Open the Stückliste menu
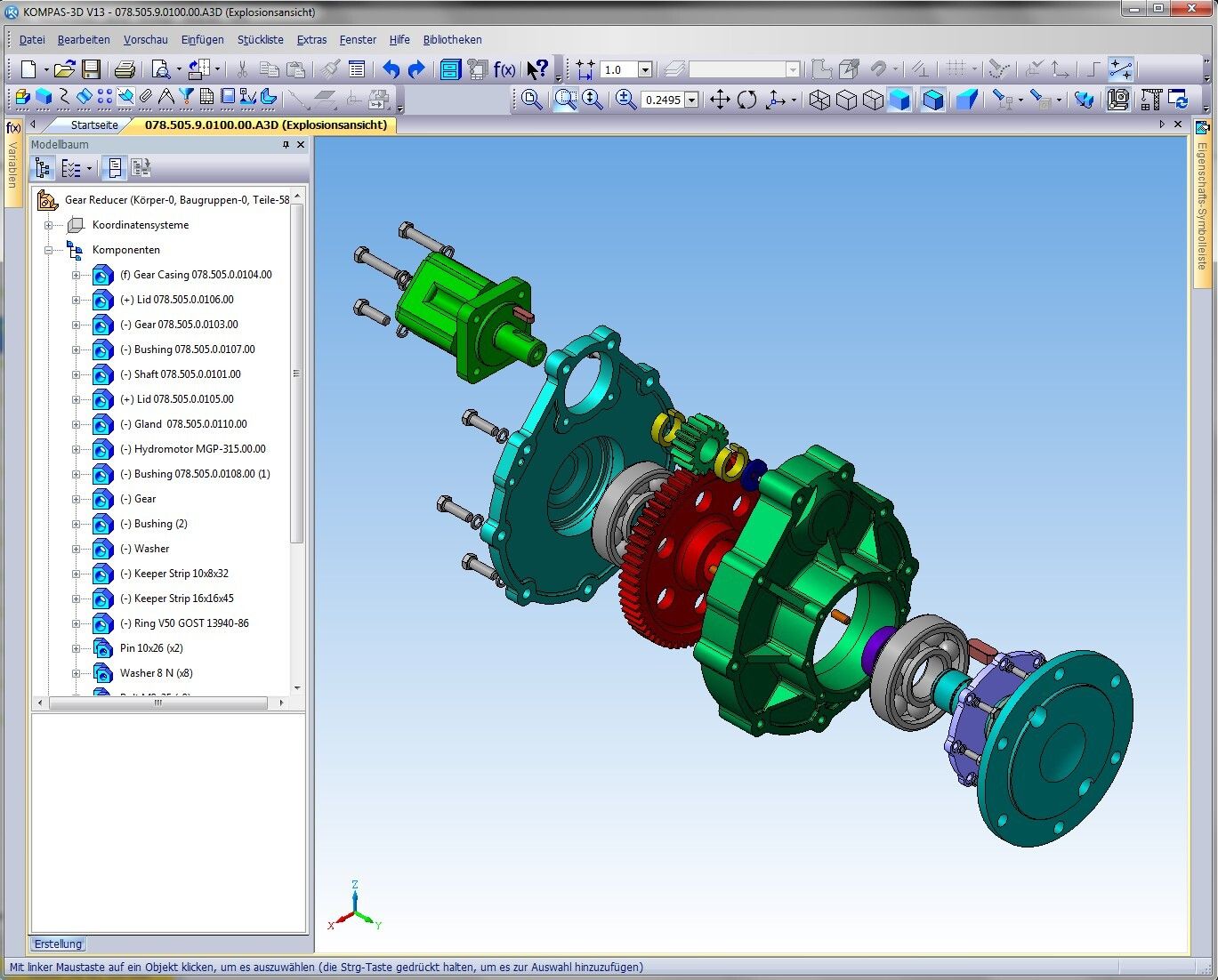Screen dimensions: 1218x980 tap(260, 39)
